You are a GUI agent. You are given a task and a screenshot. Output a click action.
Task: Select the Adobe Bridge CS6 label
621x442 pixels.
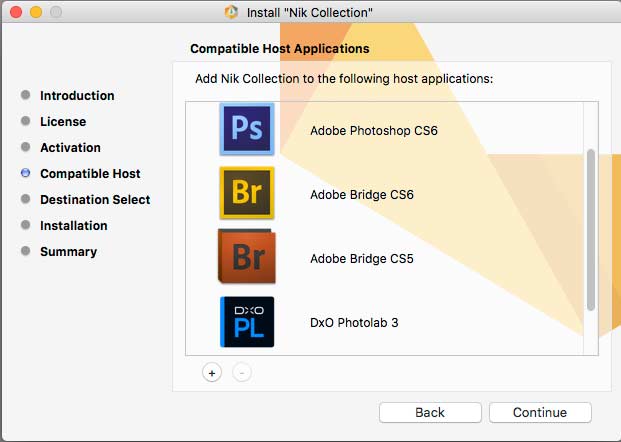362,194
